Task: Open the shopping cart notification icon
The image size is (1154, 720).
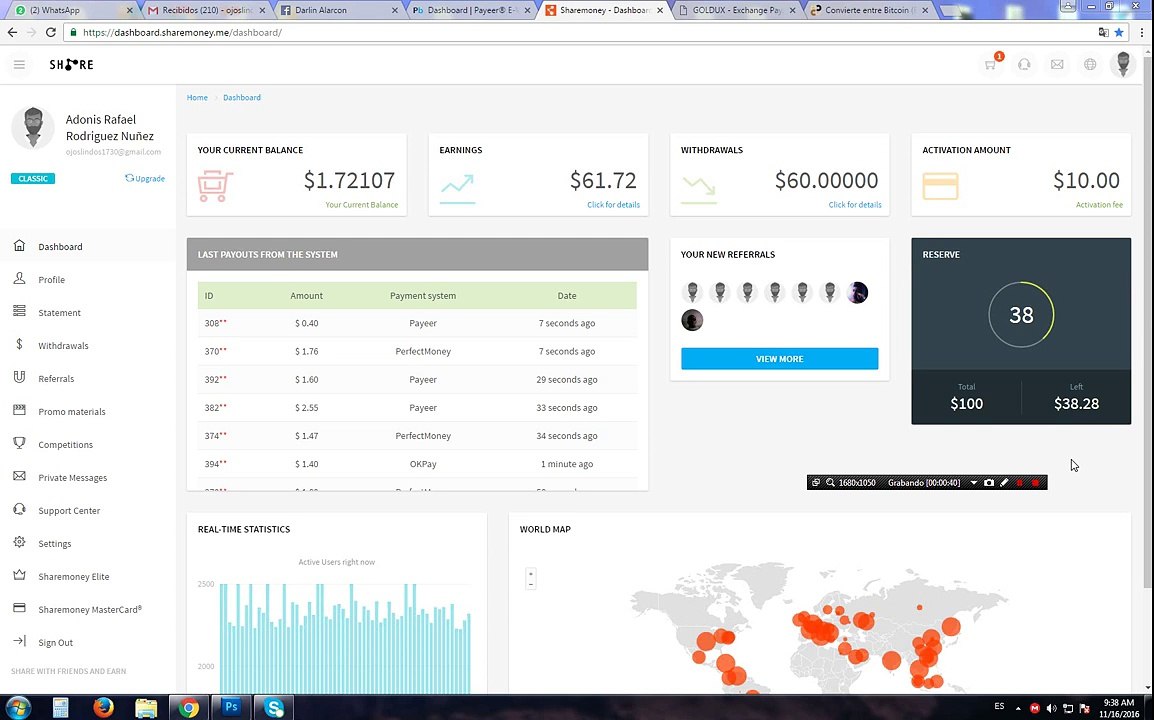Action: coord(991,65)
